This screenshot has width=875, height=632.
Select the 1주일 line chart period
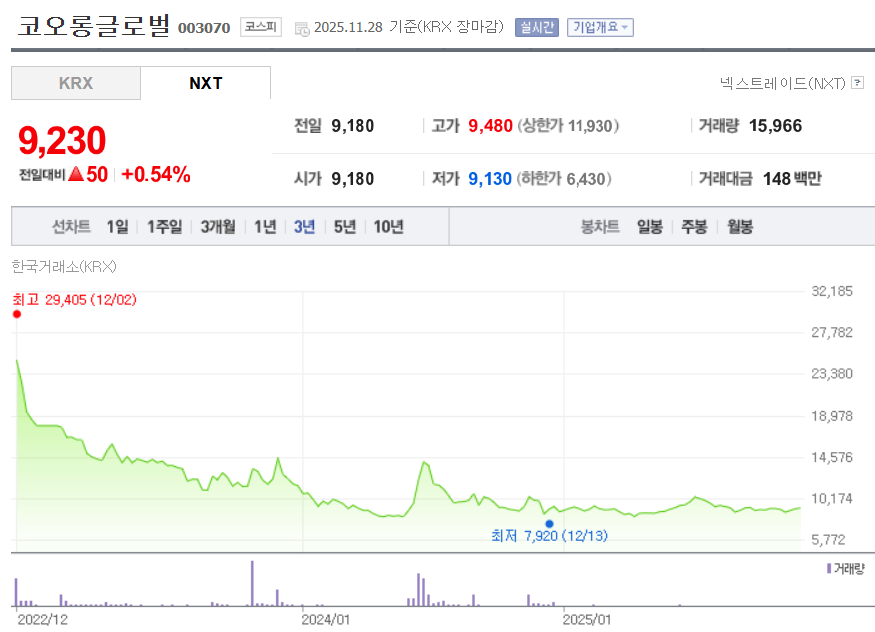(164, 226)
